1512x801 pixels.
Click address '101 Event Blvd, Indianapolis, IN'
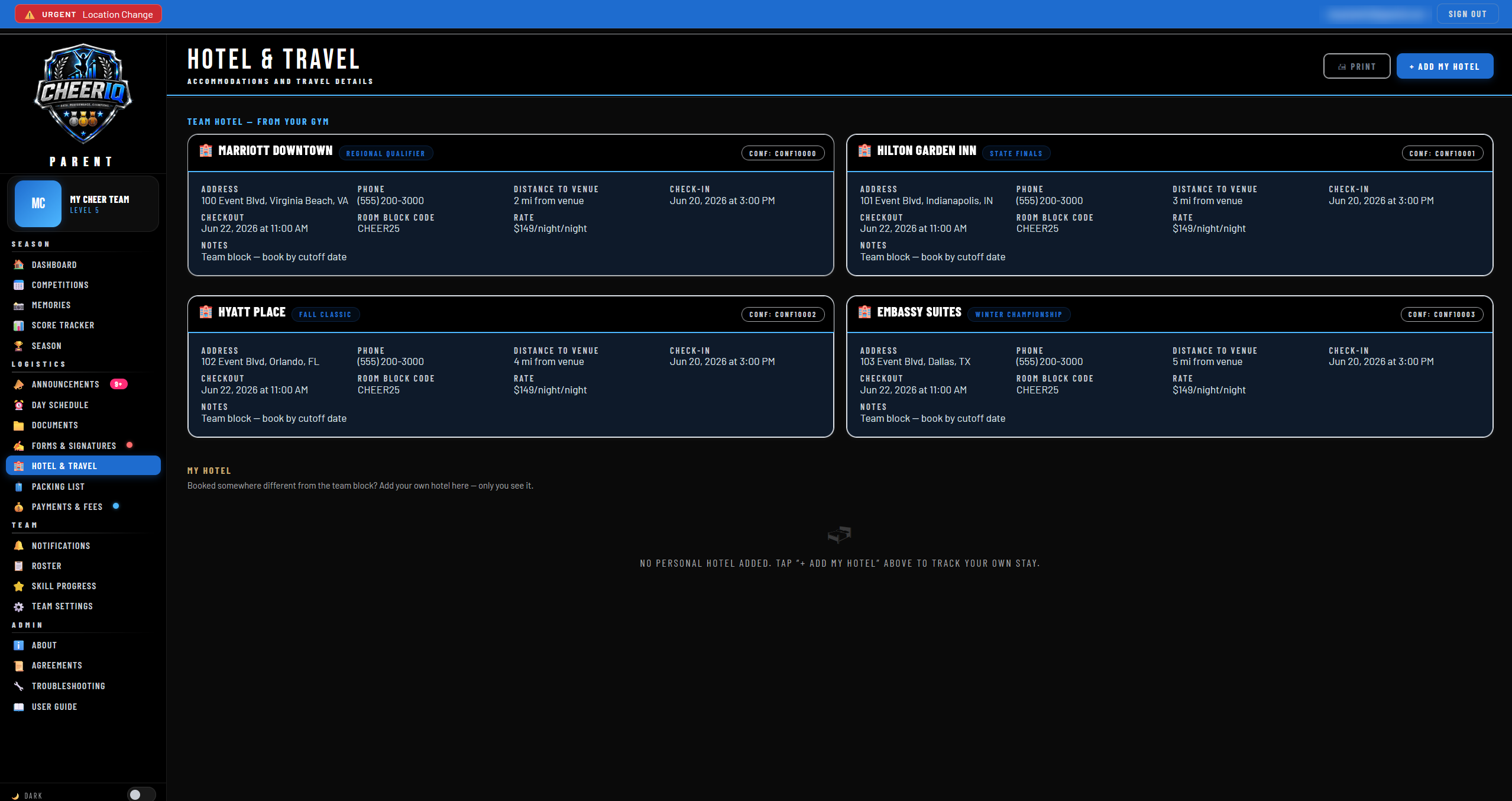(926, 201)
